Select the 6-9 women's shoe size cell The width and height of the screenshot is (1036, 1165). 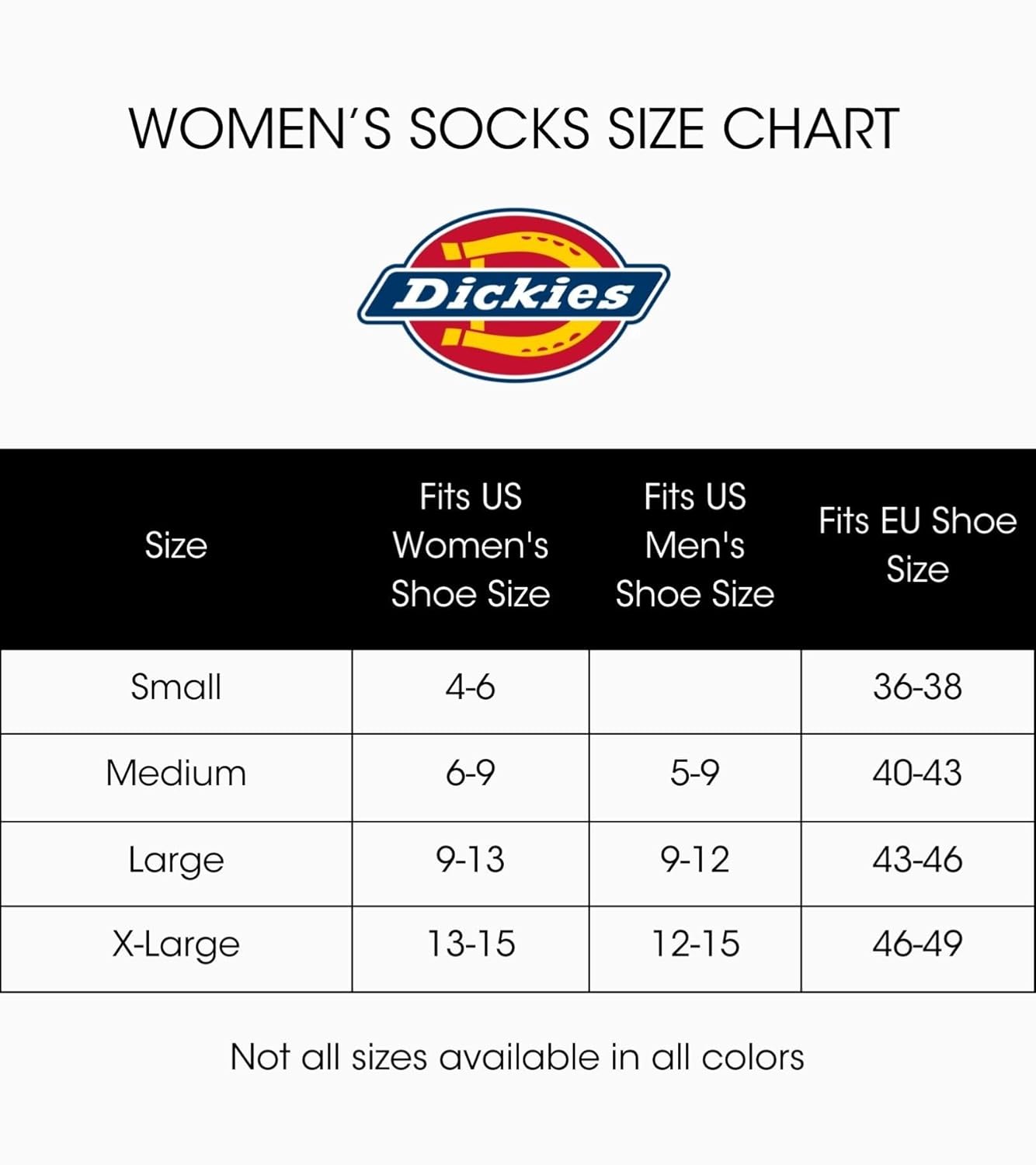pyautogui.click(x=471, y=774)
